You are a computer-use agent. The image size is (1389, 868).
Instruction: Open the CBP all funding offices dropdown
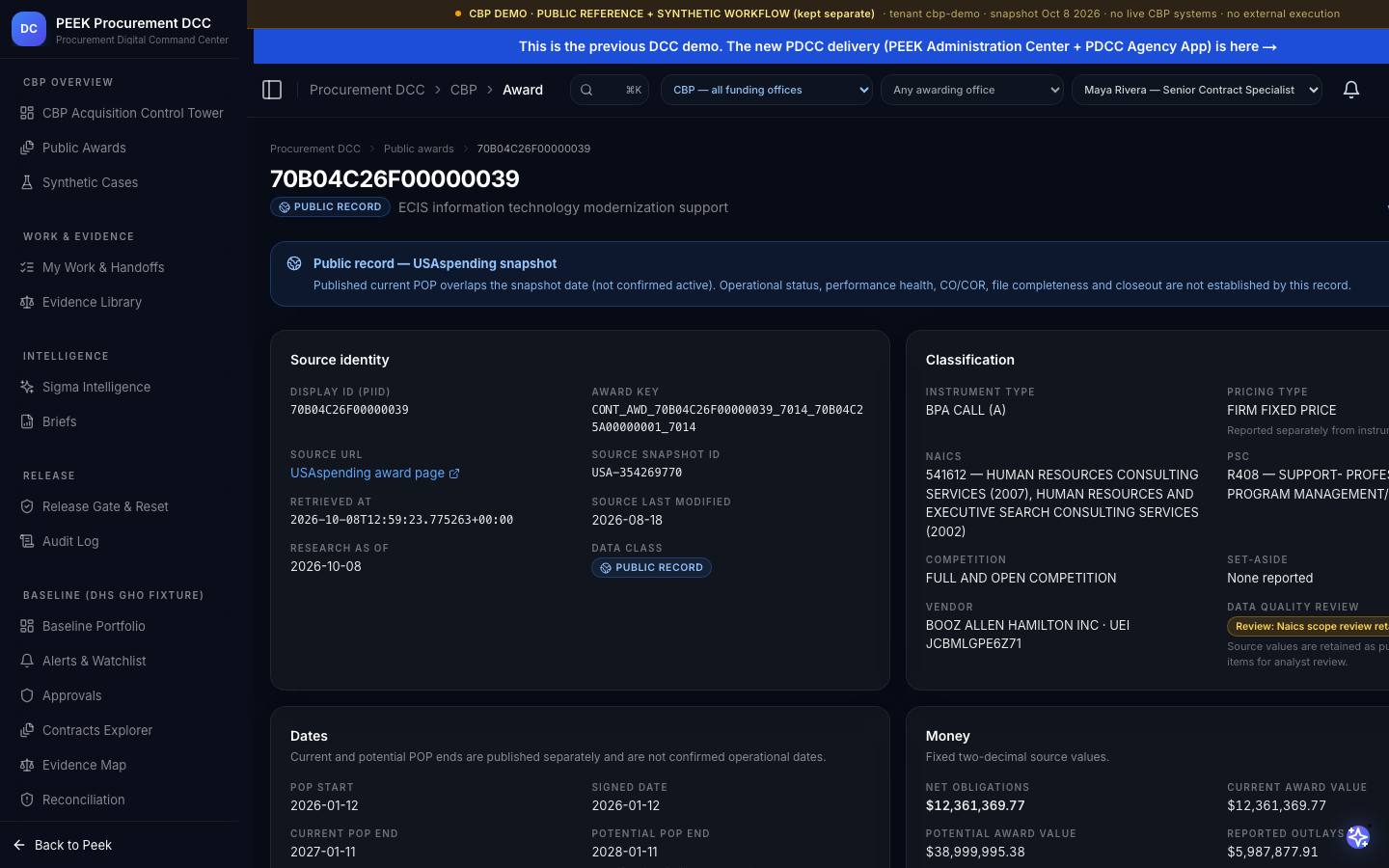[x=767, y=90]
